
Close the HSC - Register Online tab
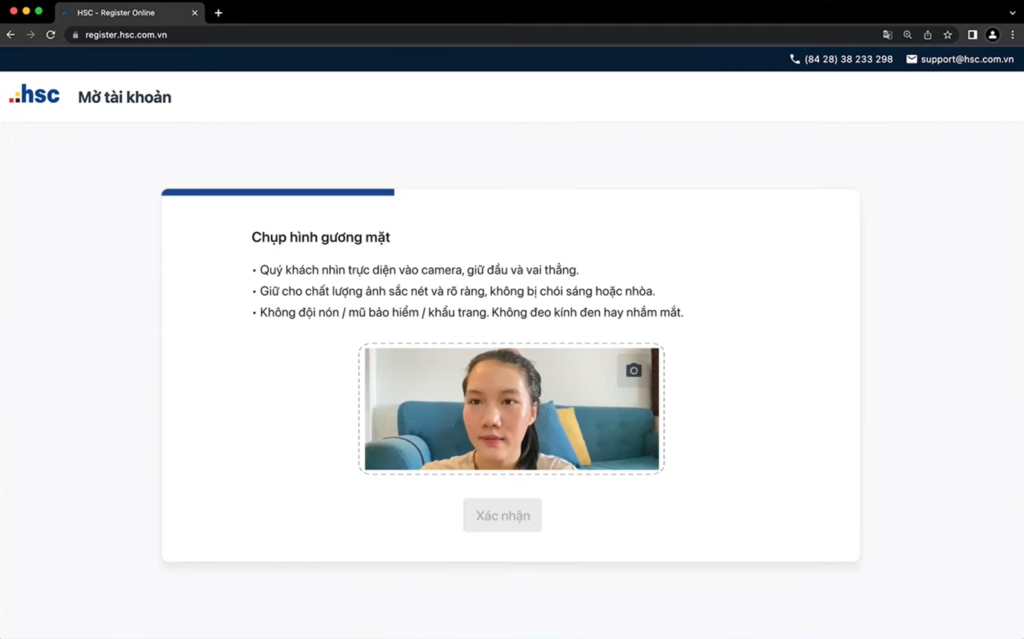(195, 12)
